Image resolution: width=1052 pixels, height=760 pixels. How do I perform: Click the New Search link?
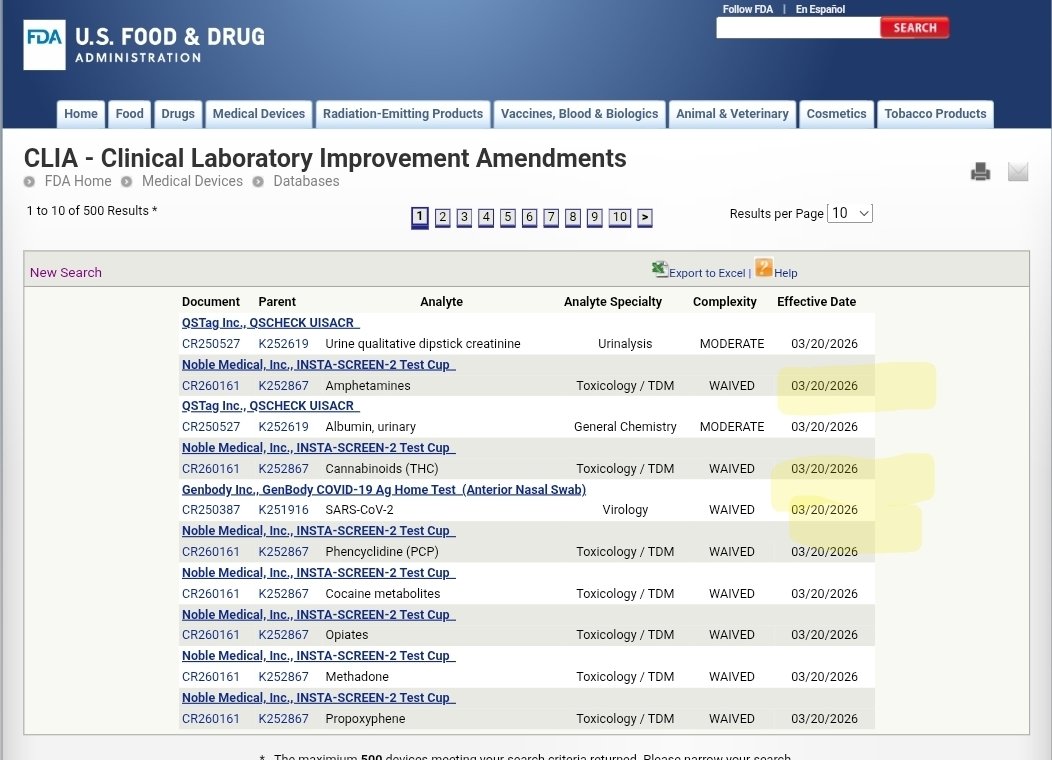(66, 272)
